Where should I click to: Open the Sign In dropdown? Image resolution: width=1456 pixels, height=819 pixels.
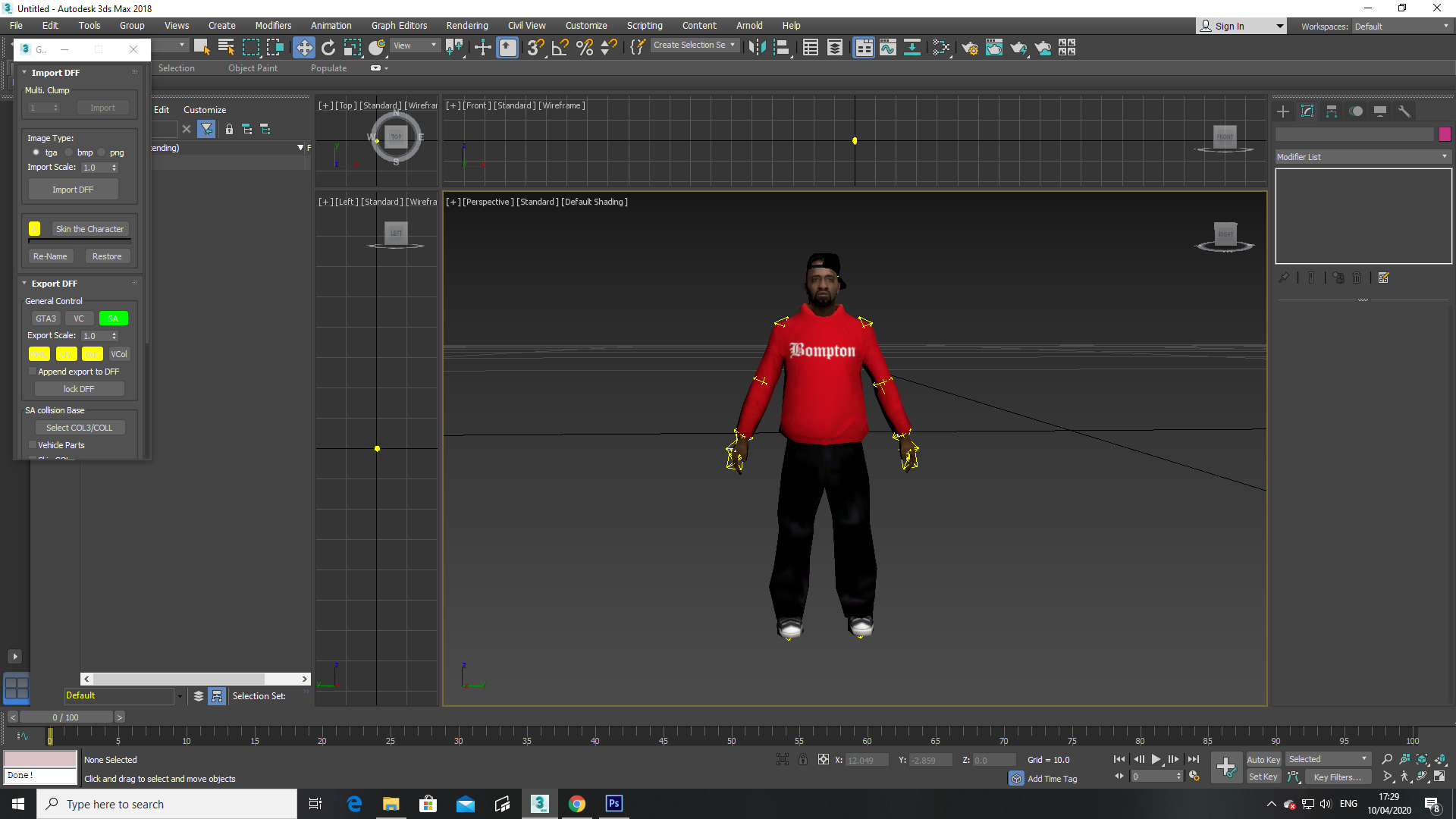tap(1241, 27)
